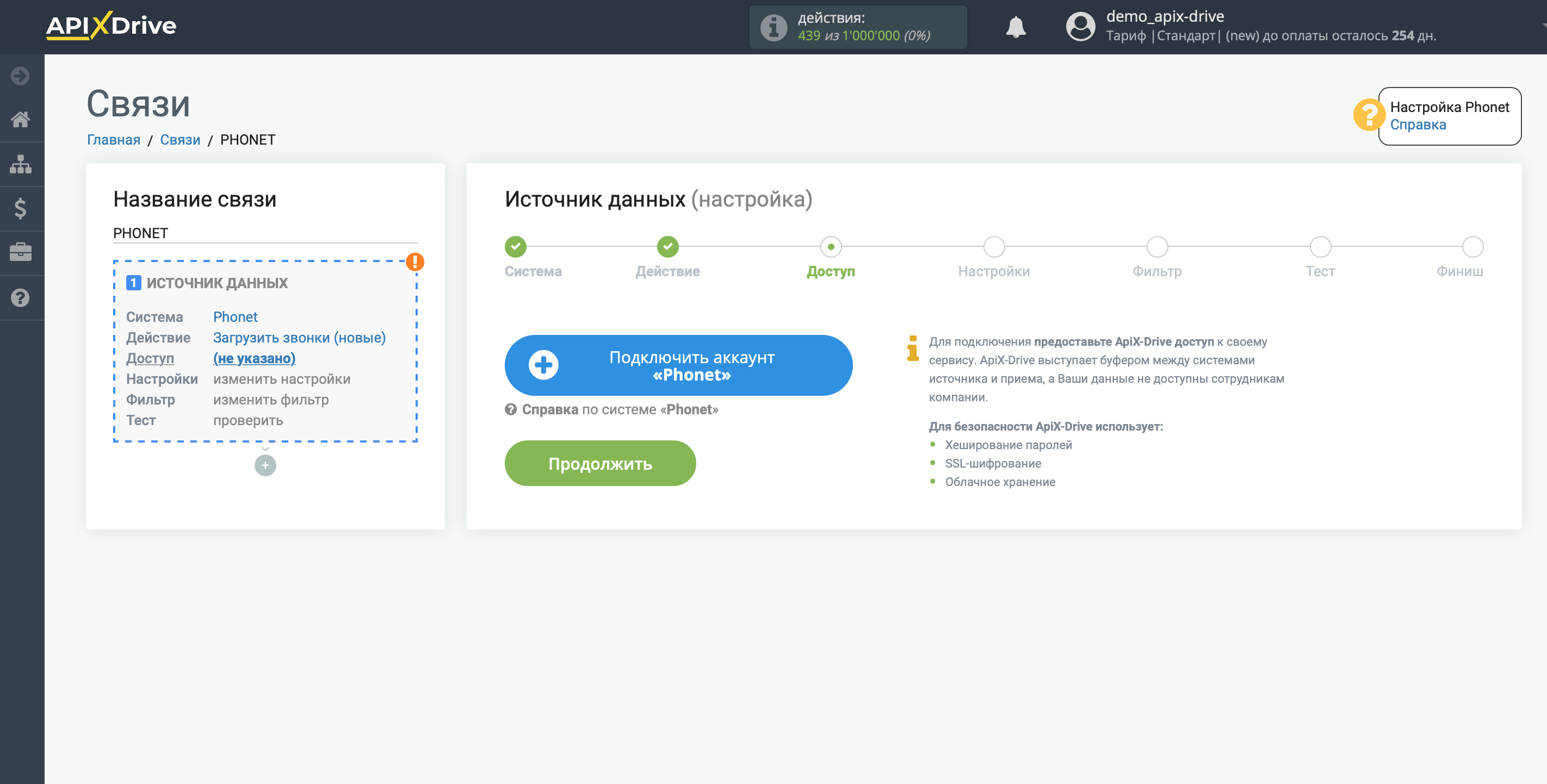Click yellow info icon beside description
Image resolution: width=1547 pixels, height=784 pixels.
click(912, 348)
